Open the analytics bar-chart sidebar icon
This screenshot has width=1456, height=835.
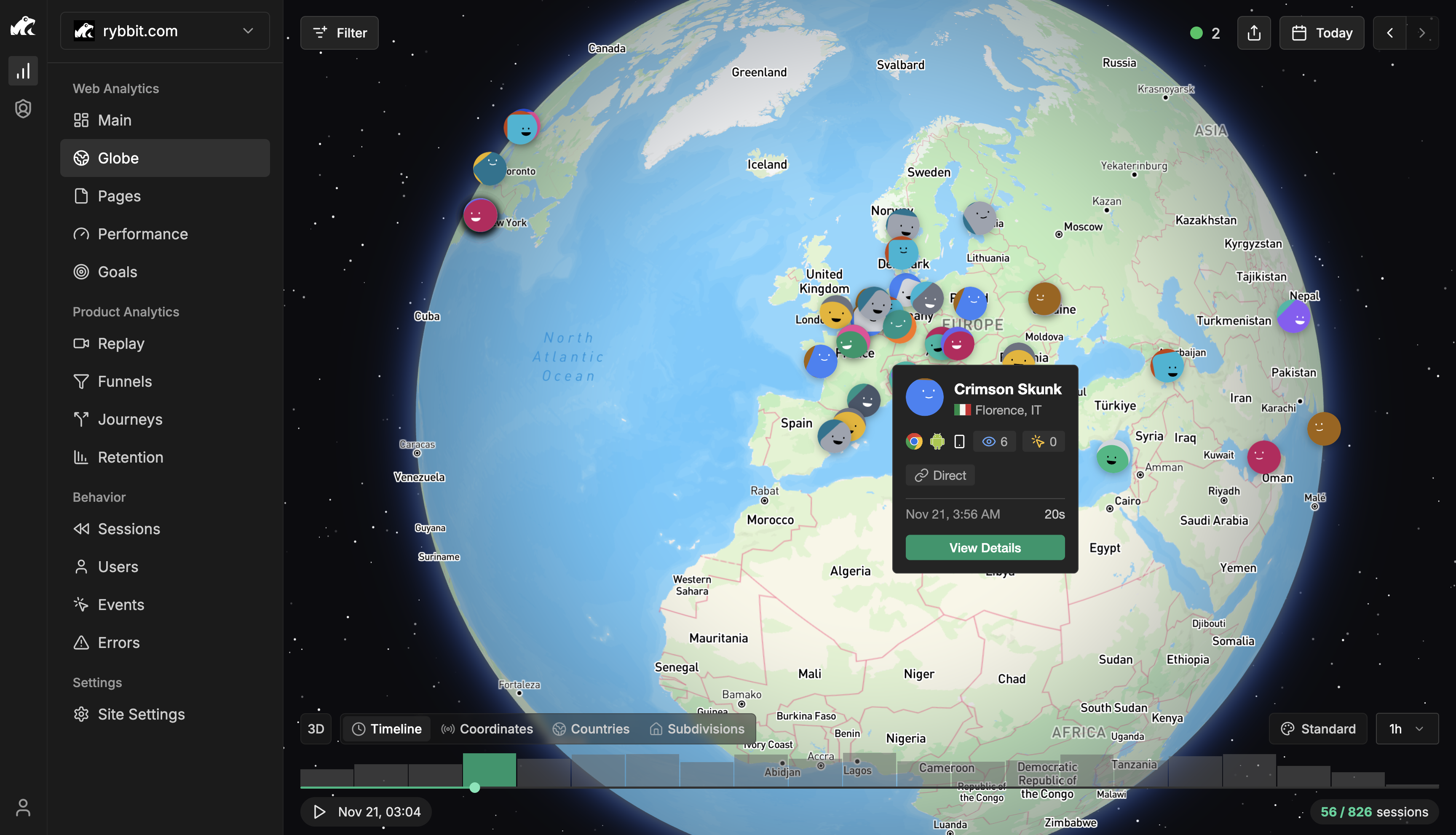(x=23, y=71)
